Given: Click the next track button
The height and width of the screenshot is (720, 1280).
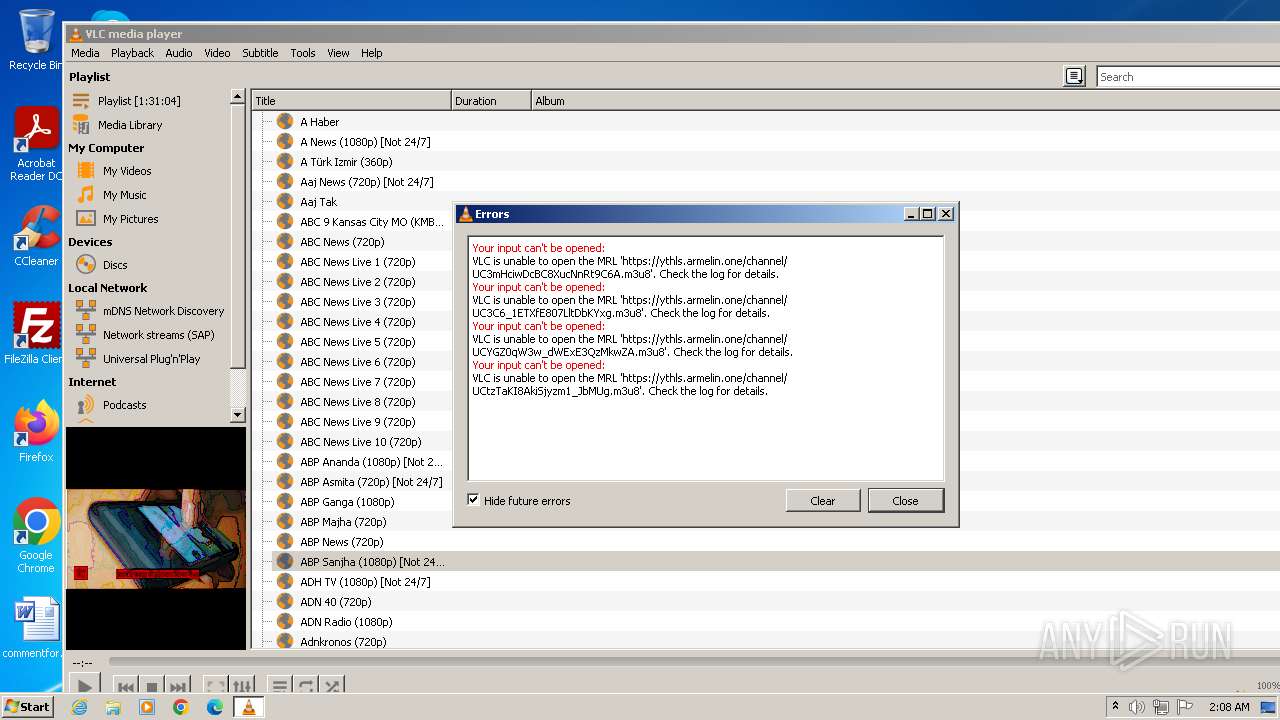Looking at the screenshot, I should click(x=178, y=686).
